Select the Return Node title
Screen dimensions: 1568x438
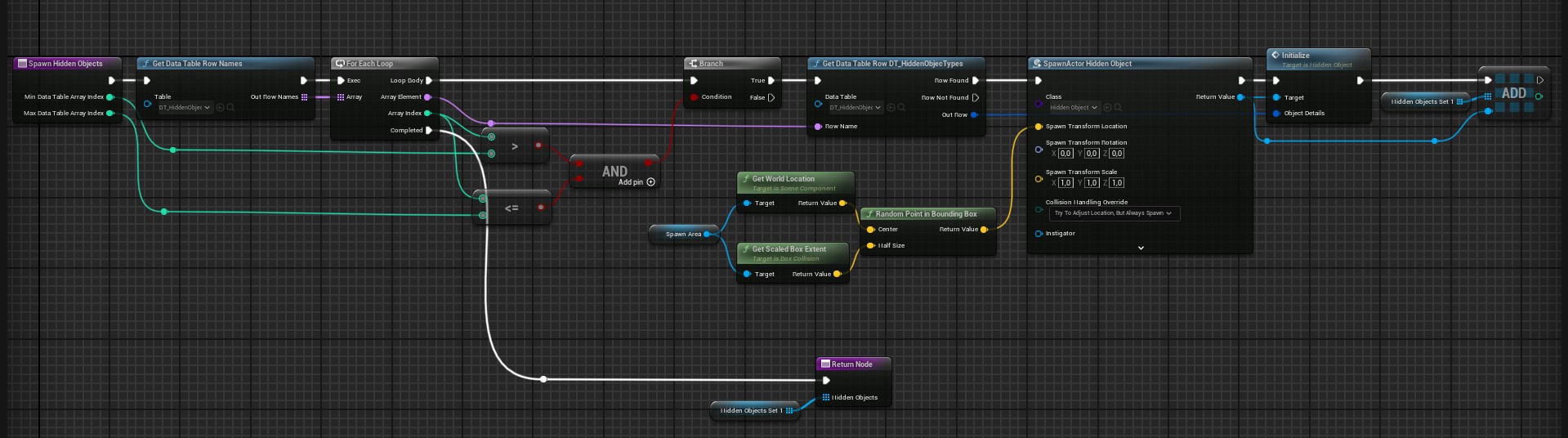click(x=851, y=364)
